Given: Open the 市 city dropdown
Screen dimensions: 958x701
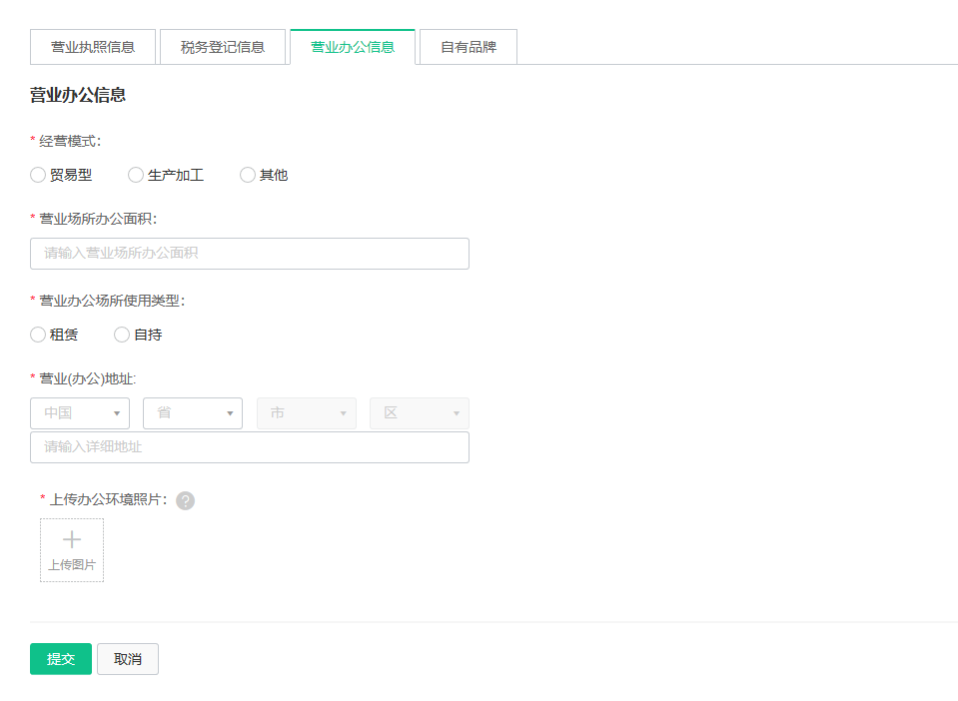Looking at the screenshot, I should 306,413.
